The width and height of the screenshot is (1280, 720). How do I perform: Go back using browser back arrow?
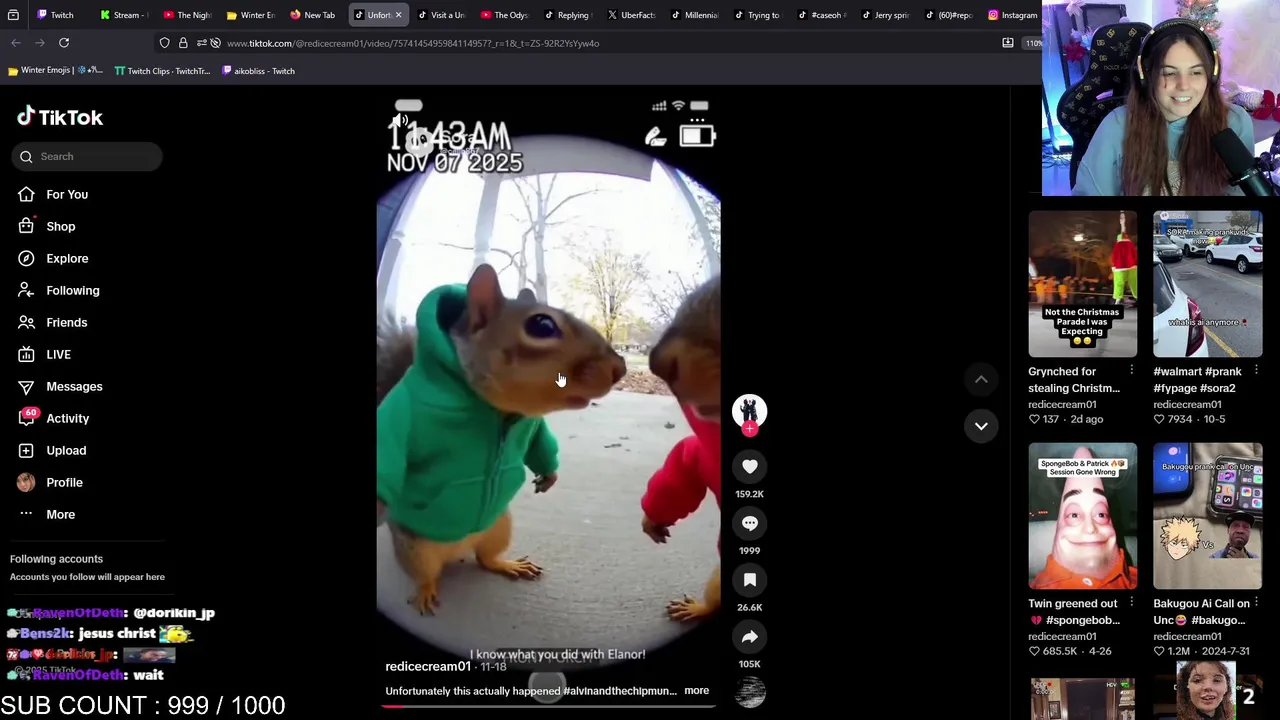point(16,43)
